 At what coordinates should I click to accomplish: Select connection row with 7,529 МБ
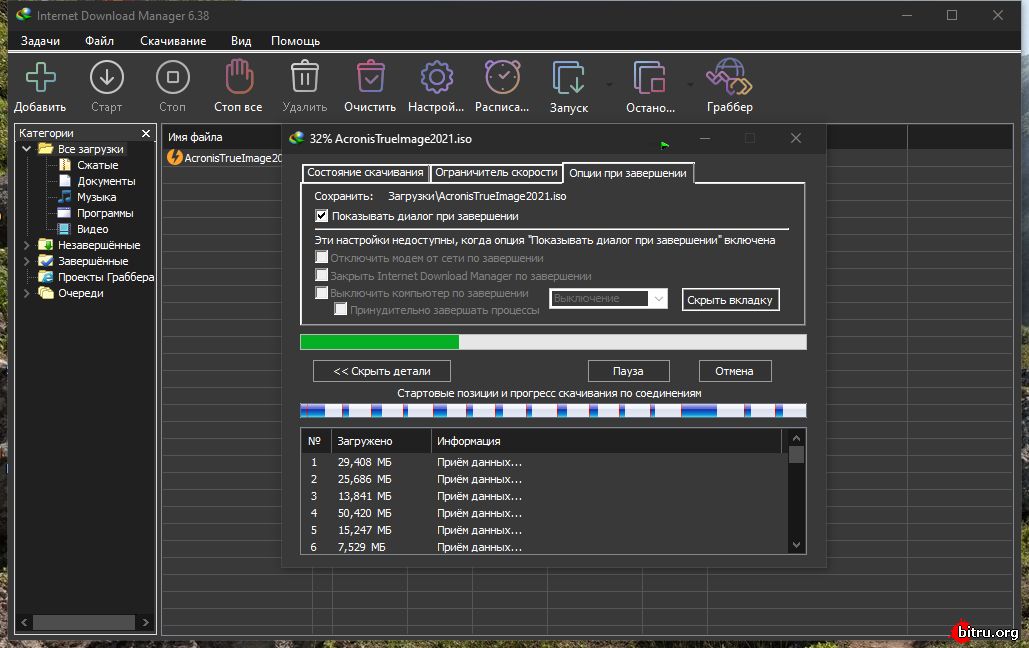pos(544,547)
